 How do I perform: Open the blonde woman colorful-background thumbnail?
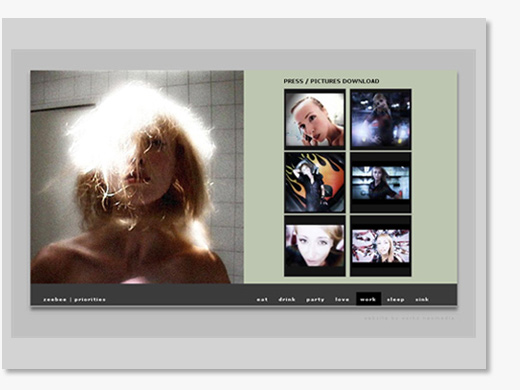[x=381, y=246]
